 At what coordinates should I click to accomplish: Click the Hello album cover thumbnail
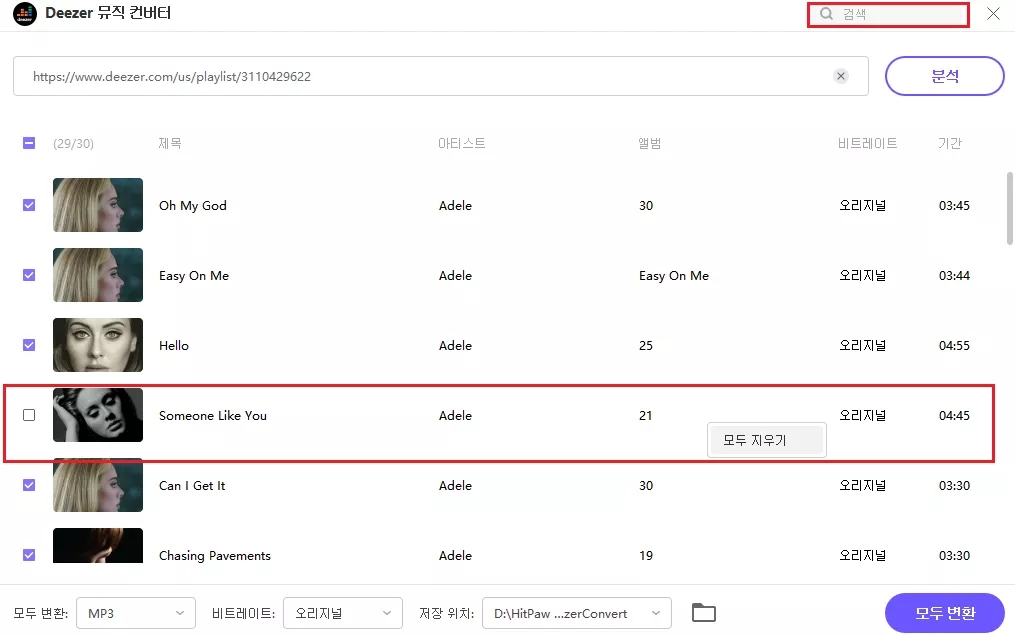coord(98,345)
